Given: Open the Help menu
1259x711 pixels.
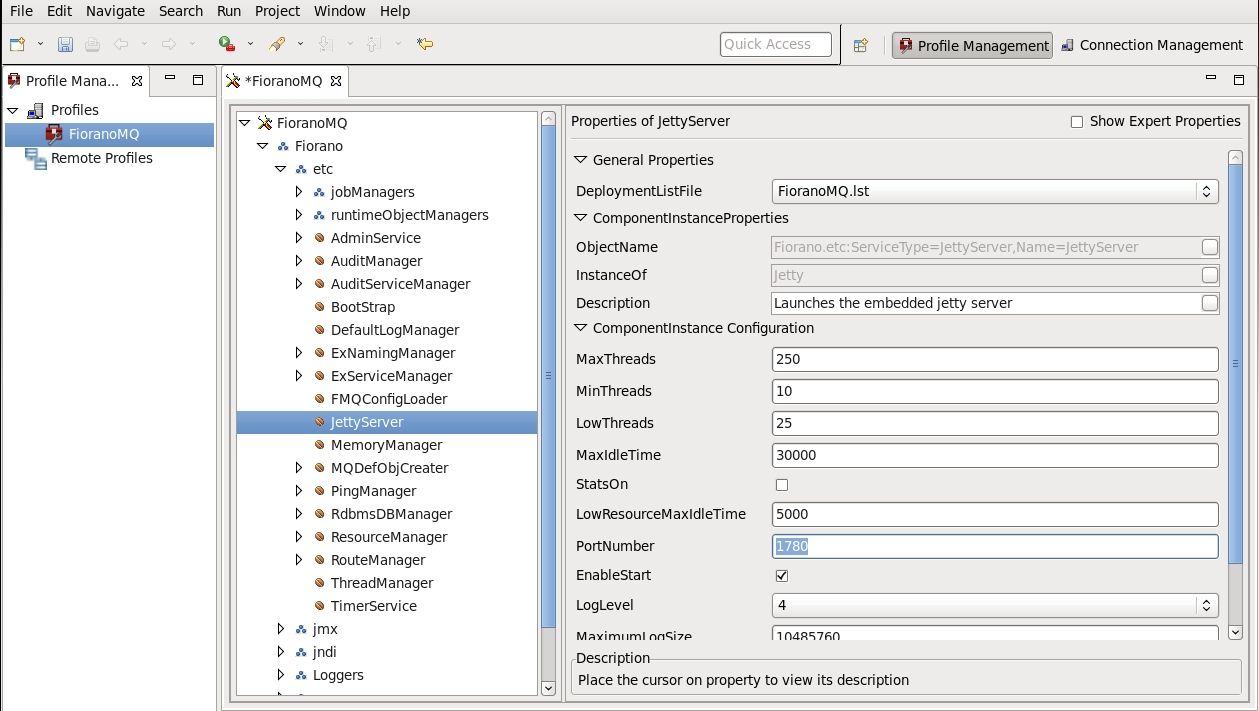Looking at the screenshot, I should [x=395, y=11].
